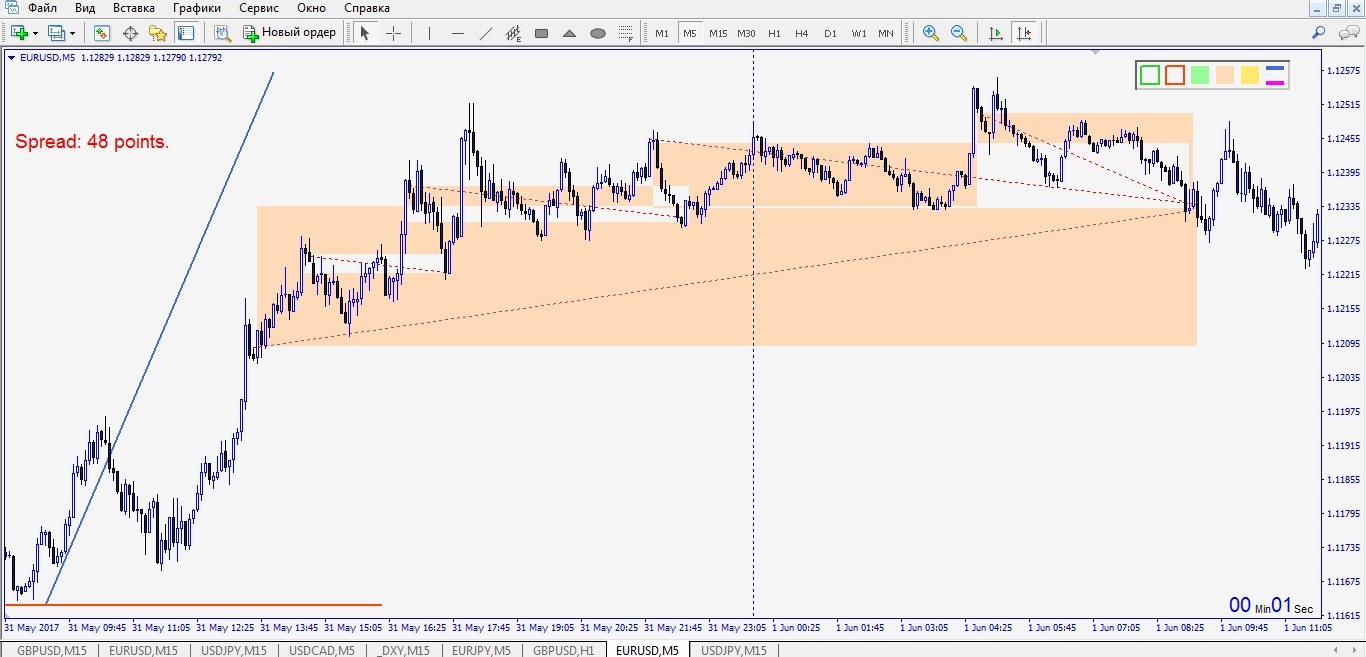Draw a trendline with the diagonal line tool

[x=486, y=33]
